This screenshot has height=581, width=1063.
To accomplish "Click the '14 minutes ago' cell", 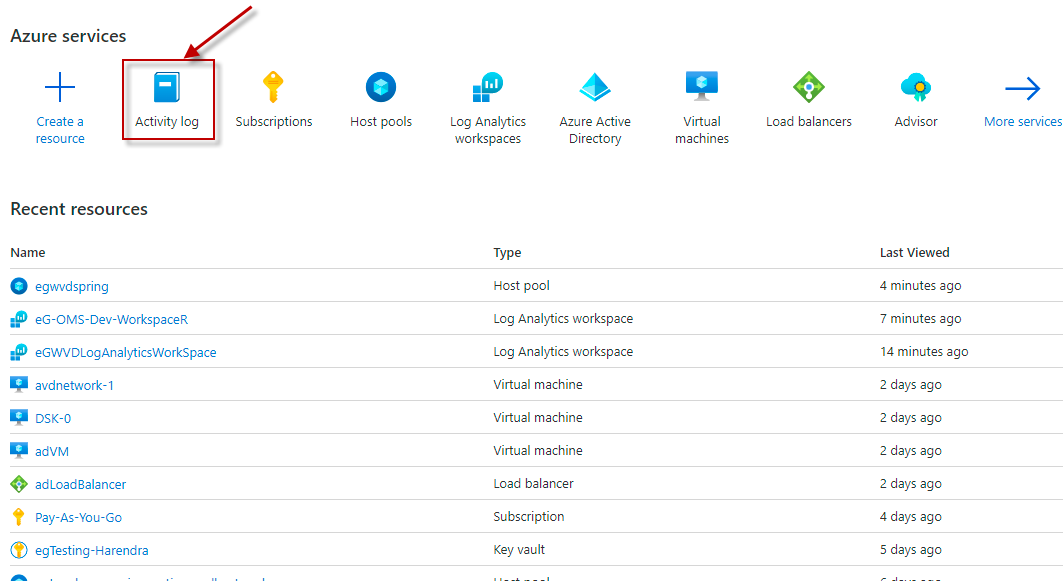I will [x=924, y=351].
